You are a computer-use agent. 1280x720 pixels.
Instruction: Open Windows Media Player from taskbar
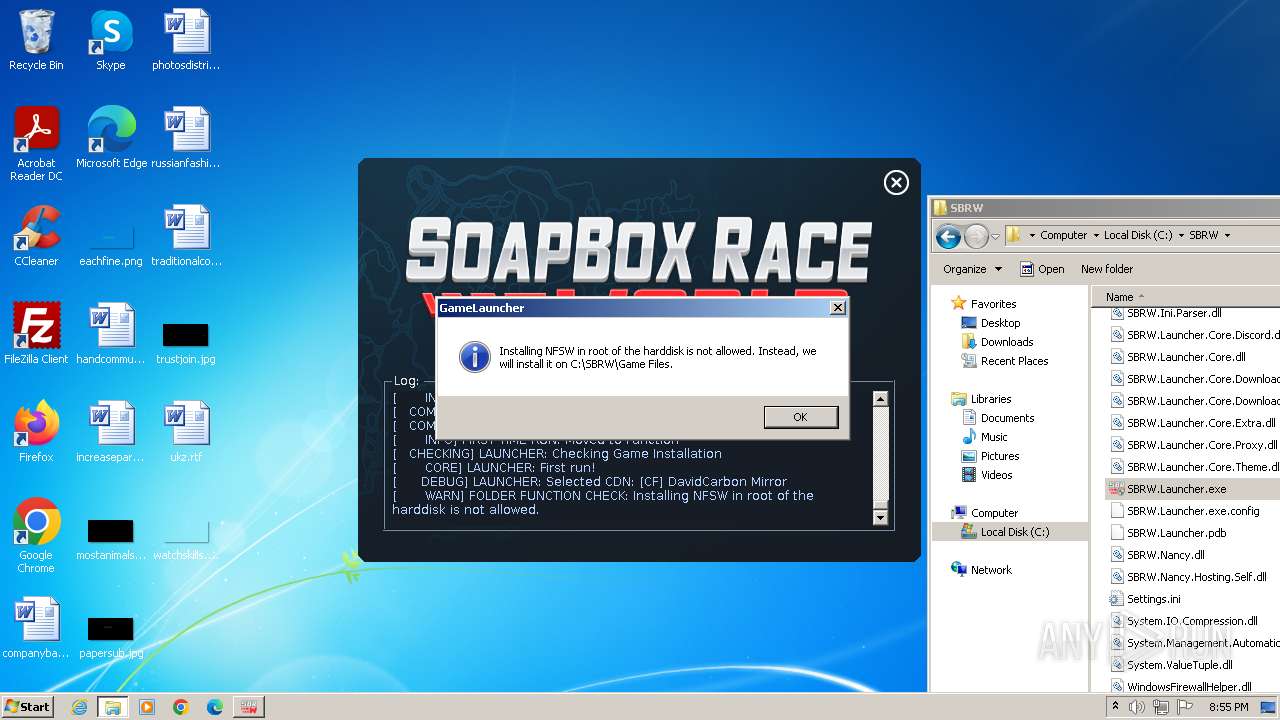(x=147, y=707)
